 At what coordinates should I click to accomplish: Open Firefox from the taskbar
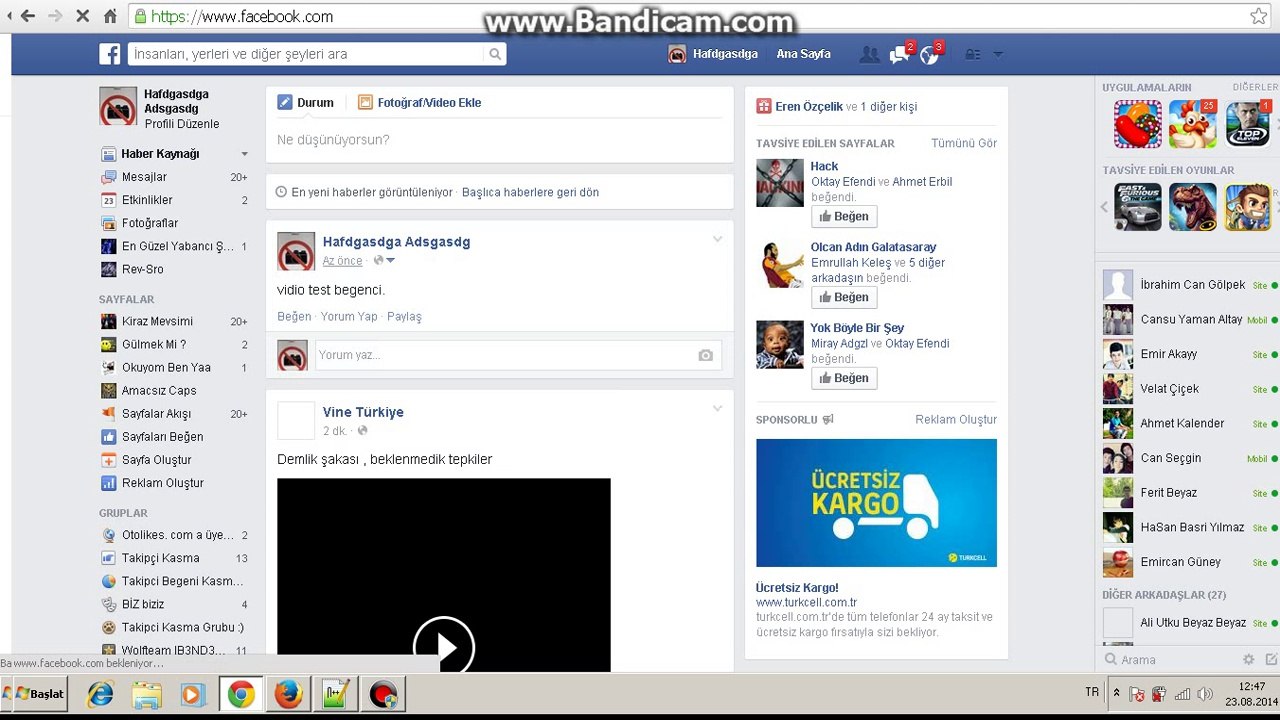(x=288, y=694)
